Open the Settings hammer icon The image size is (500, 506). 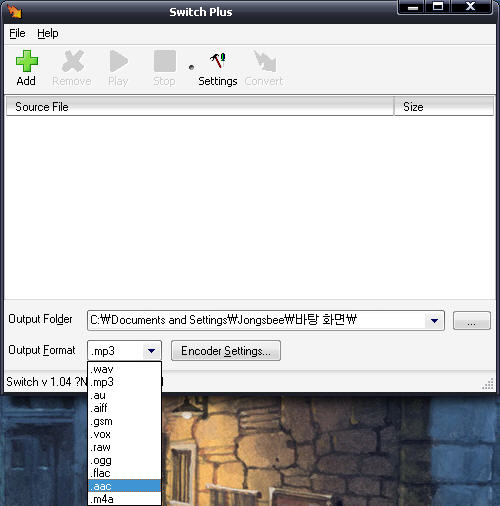pos(218,61)
